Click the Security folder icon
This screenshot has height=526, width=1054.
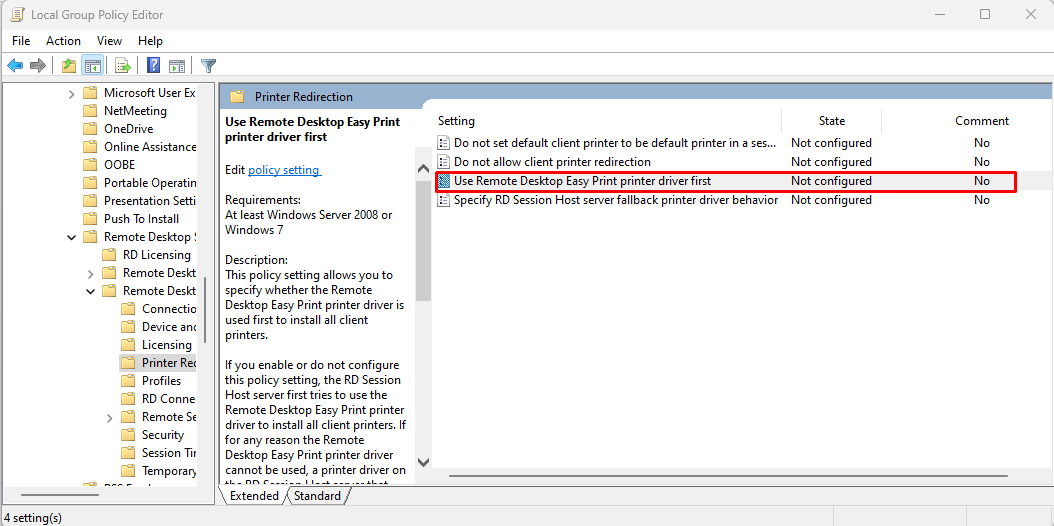click(128, 435)
